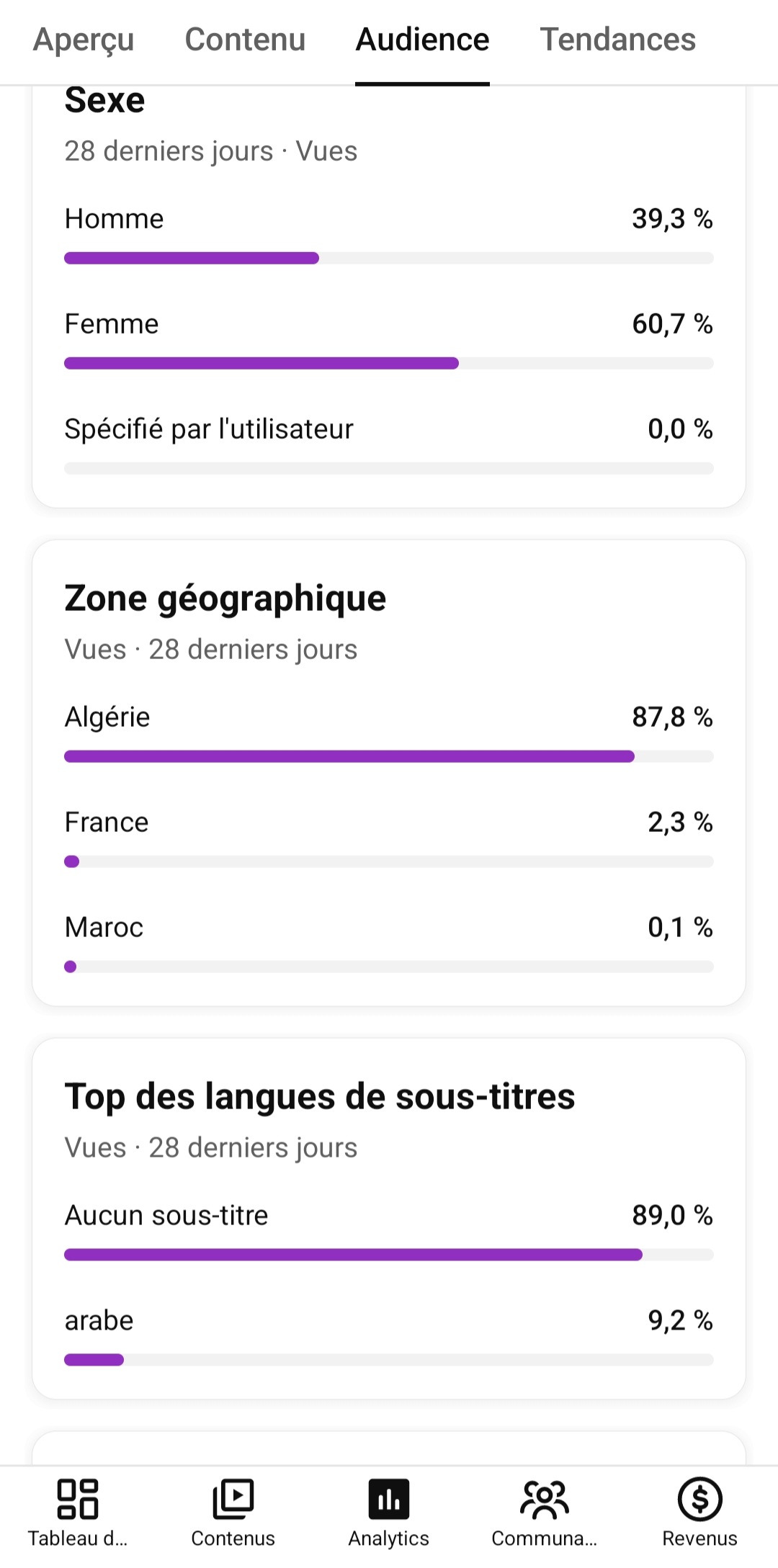Tap the Sexe card heading
This screenshot has height=1568, width=778.
click(104, 100)
